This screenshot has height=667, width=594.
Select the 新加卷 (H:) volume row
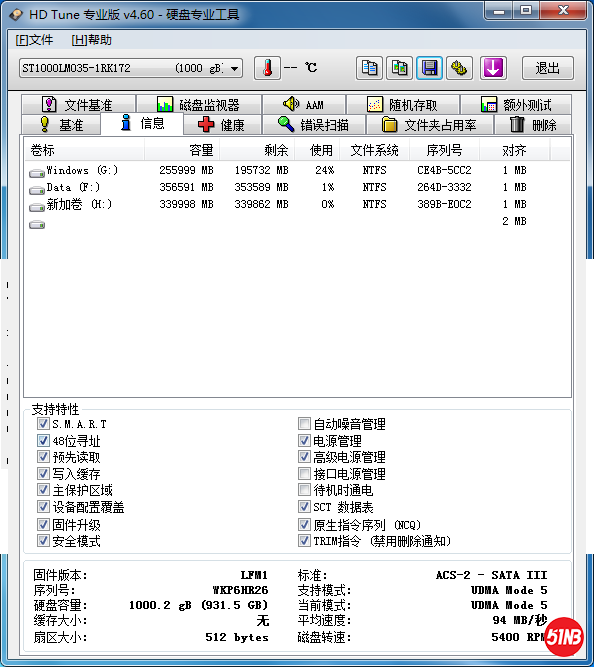297,205
